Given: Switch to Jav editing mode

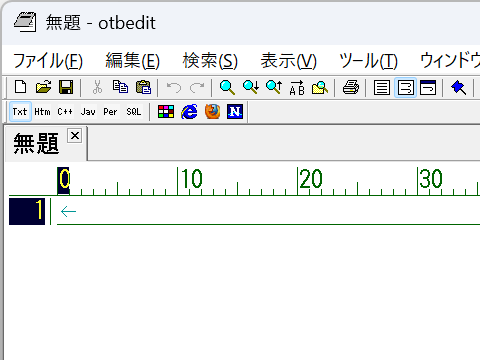Looking at the screenshot, I should point(88,112).
